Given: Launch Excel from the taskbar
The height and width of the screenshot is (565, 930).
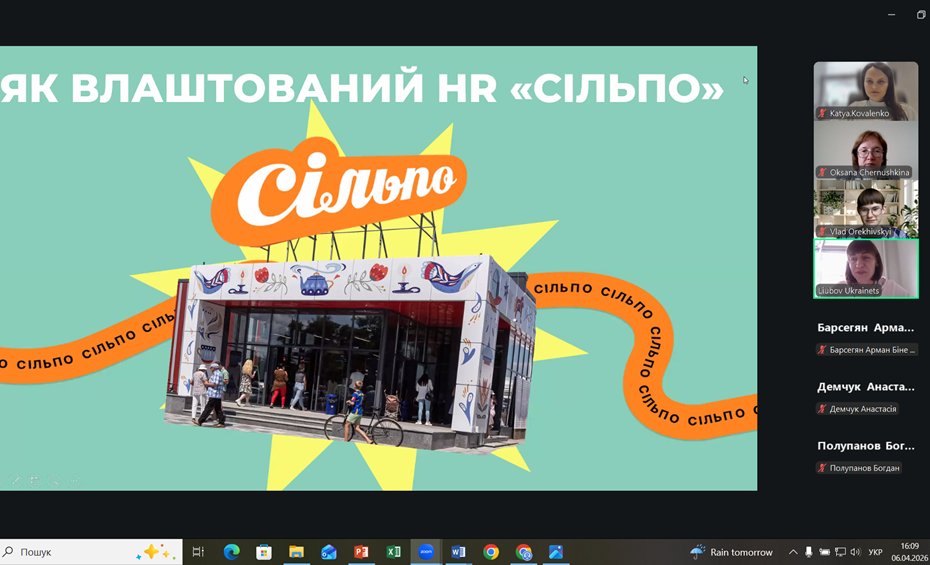Looking at the screenshot, I should click(393, 552).
